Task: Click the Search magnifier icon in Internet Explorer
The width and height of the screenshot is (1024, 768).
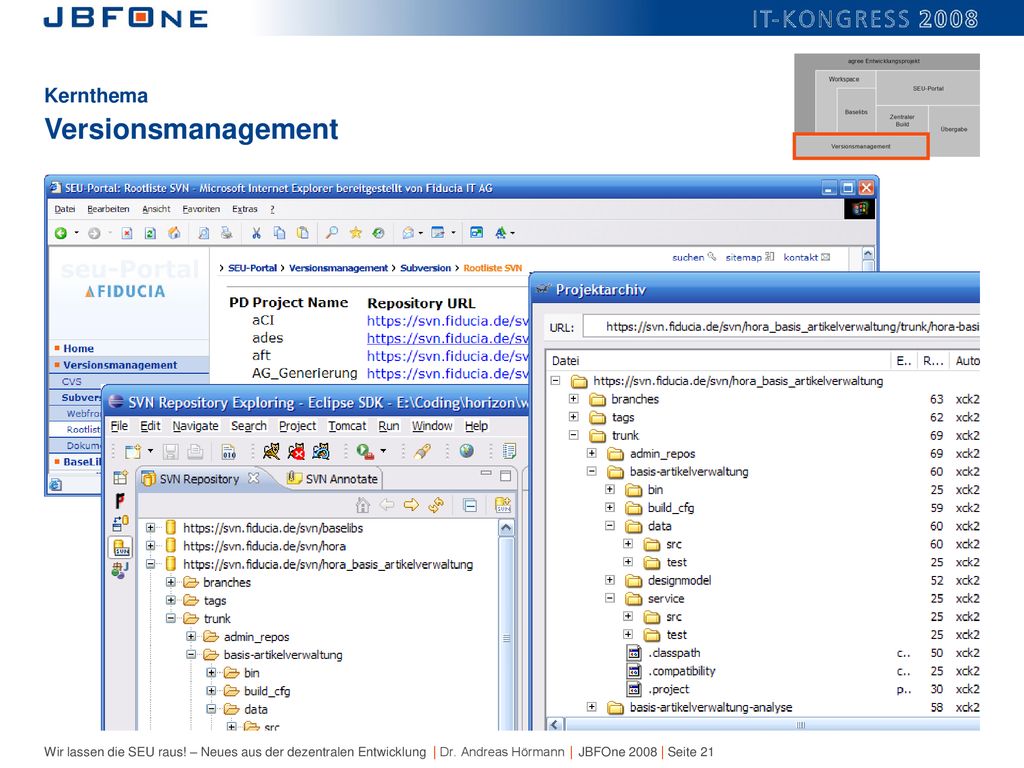Action: click(x=332, y=233)
